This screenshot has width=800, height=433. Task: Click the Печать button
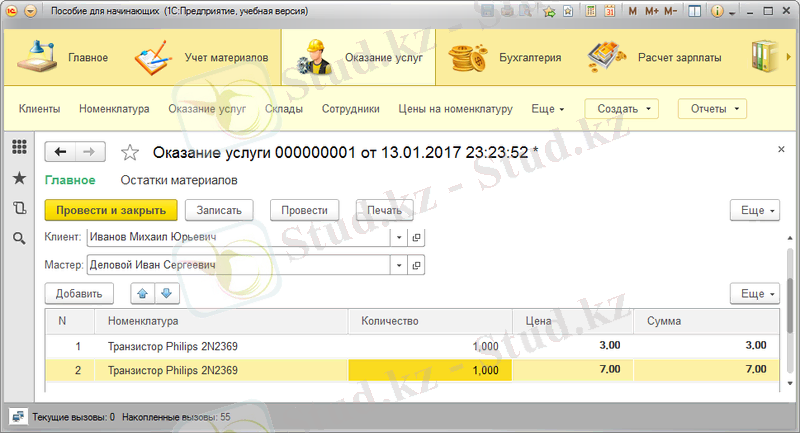(x=384, y=210)
